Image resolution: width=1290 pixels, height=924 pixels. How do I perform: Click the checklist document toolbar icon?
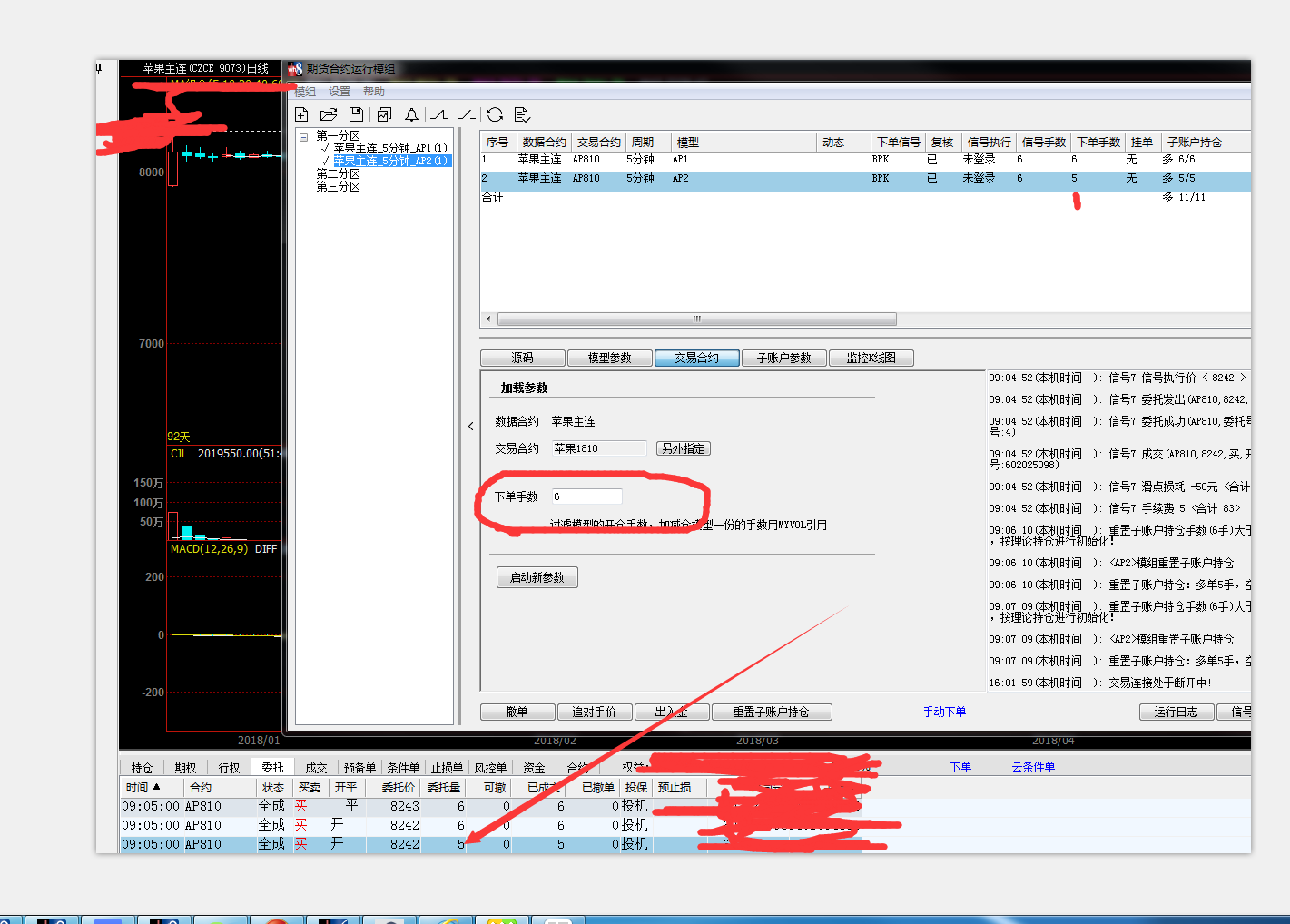pos(522,114)
